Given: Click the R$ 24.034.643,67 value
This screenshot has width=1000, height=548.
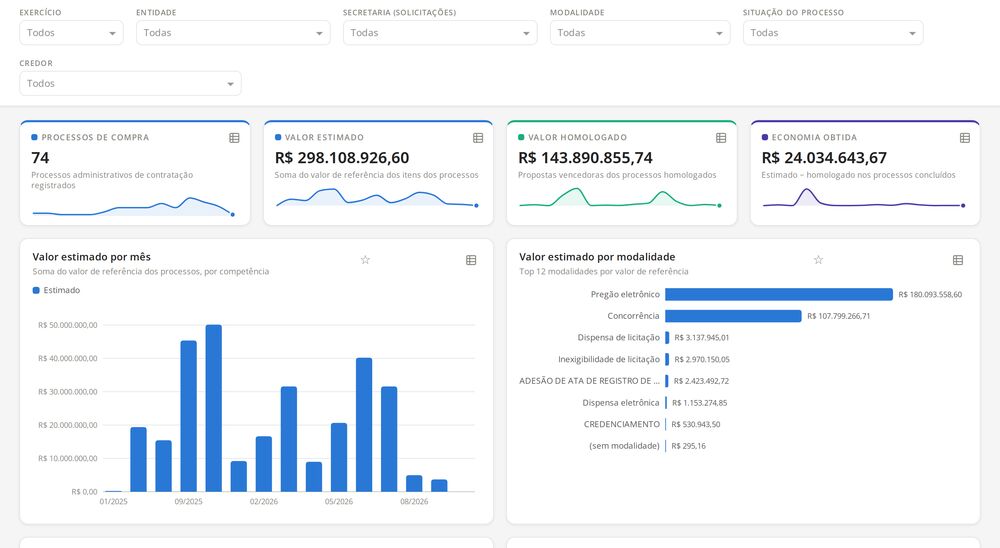Looking at the screenshot, I should (x=824, y=158).
